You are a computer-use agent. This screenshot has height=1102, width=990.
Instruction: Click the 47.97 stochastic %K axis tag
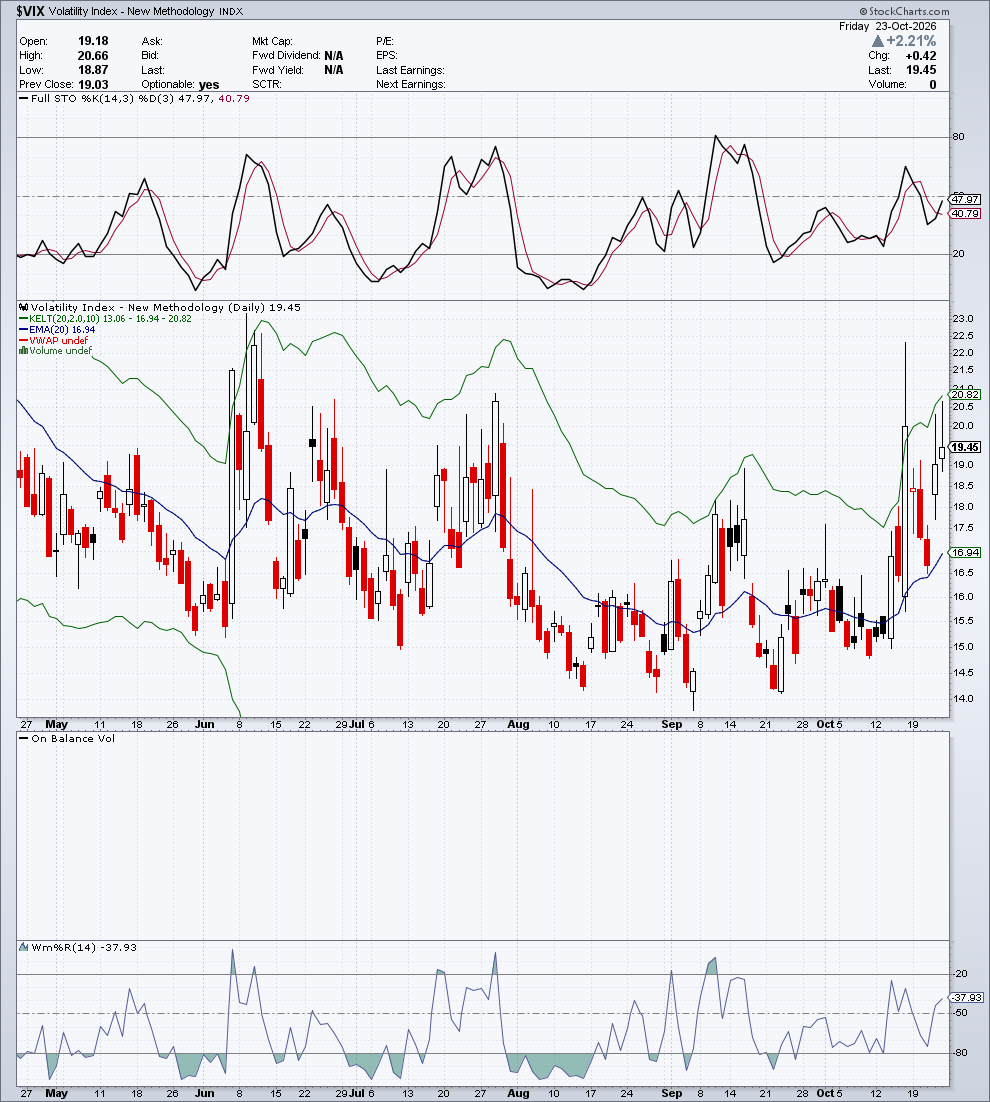pos(965,200)
